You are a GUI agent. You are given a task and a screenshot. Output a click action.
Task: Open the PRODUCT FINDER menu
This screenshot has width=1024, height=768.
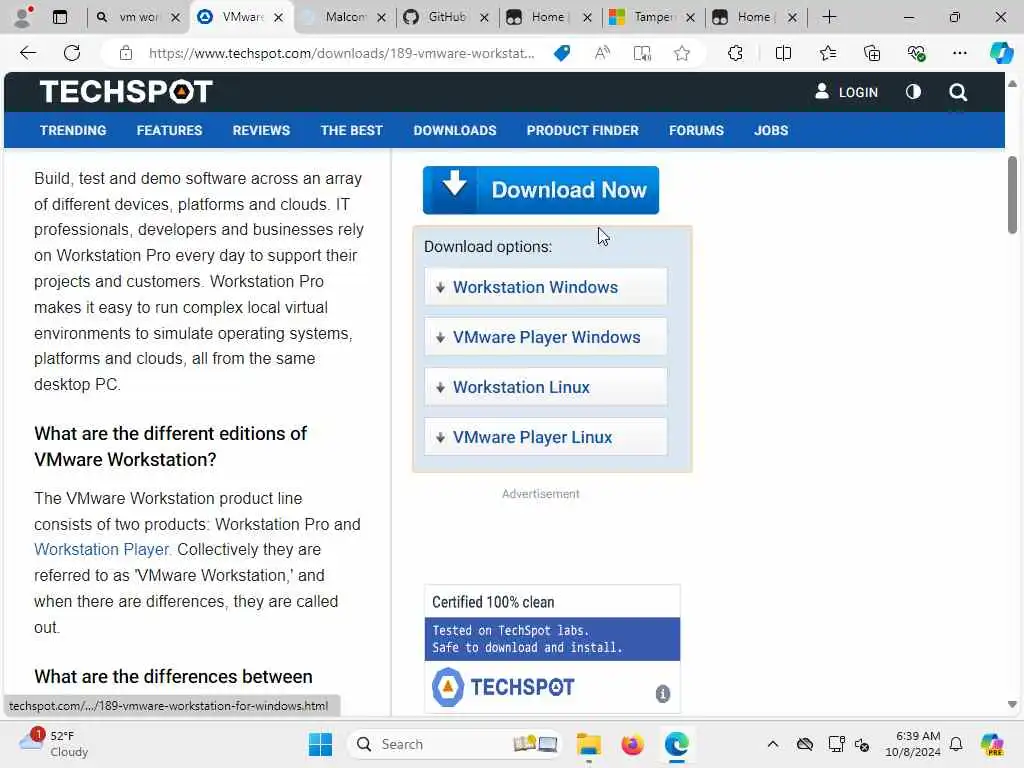click(583, 131)
